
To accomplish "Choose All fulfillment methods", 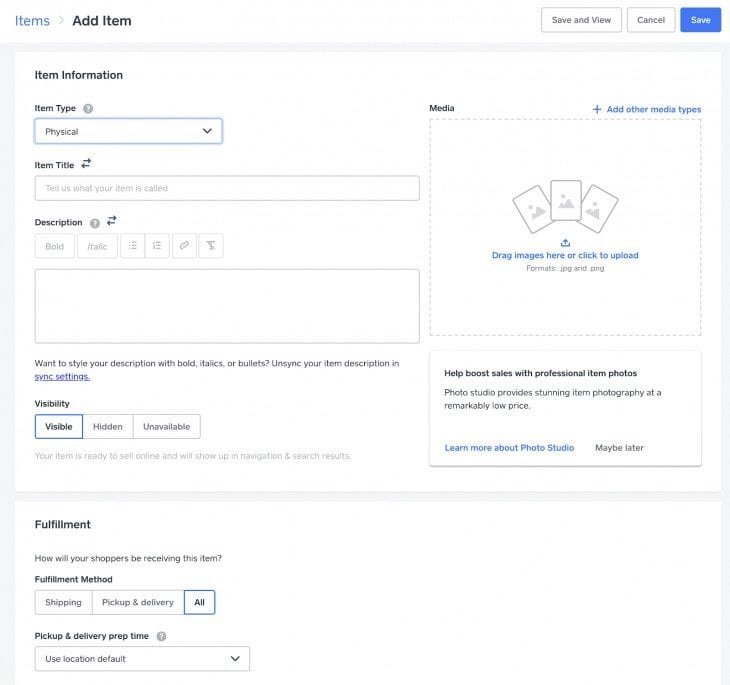I will tap(200, 603).
